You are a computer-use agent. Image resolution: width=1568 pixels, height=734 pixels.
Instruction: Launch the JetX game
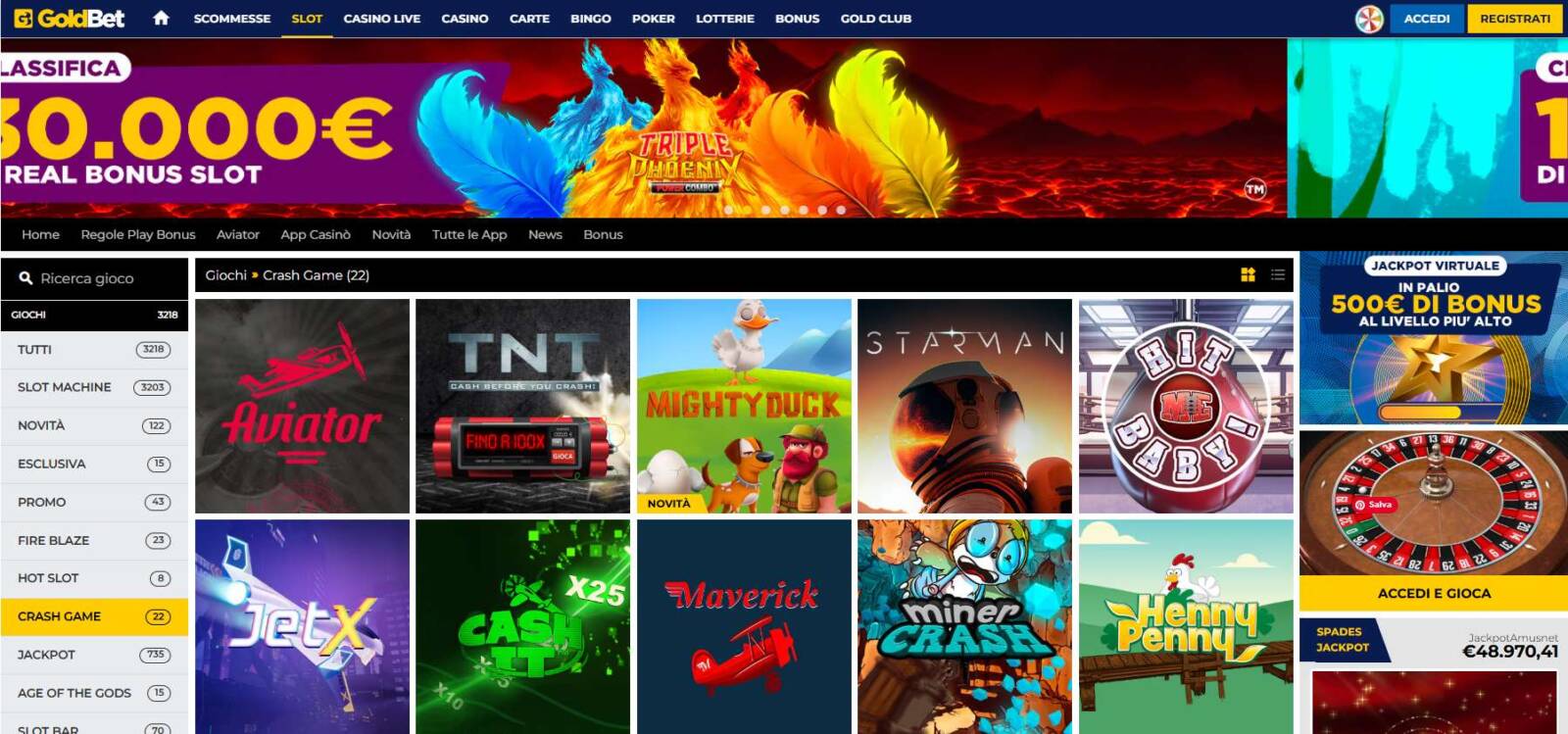click(302, 626)
